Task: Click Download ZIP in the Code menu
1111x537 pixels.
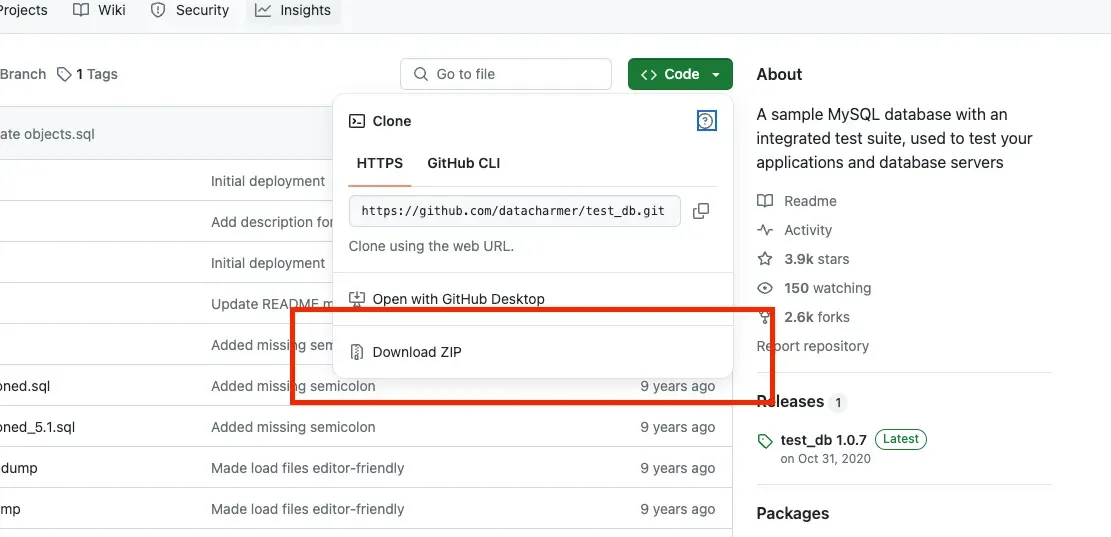Action: click(417, 352)
